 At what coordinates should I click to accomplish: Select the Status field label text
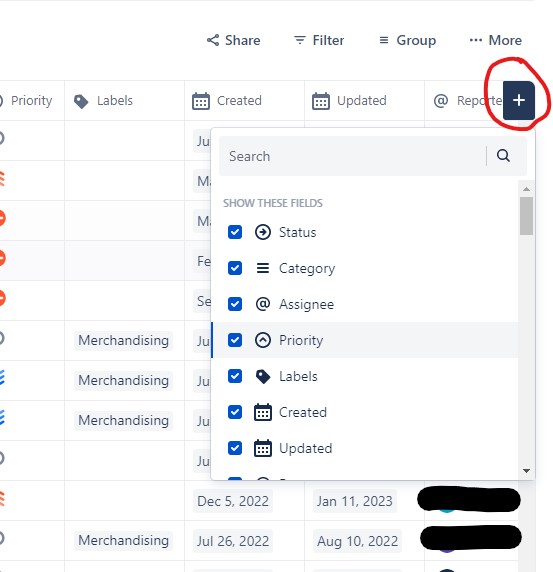click(297, 232)
